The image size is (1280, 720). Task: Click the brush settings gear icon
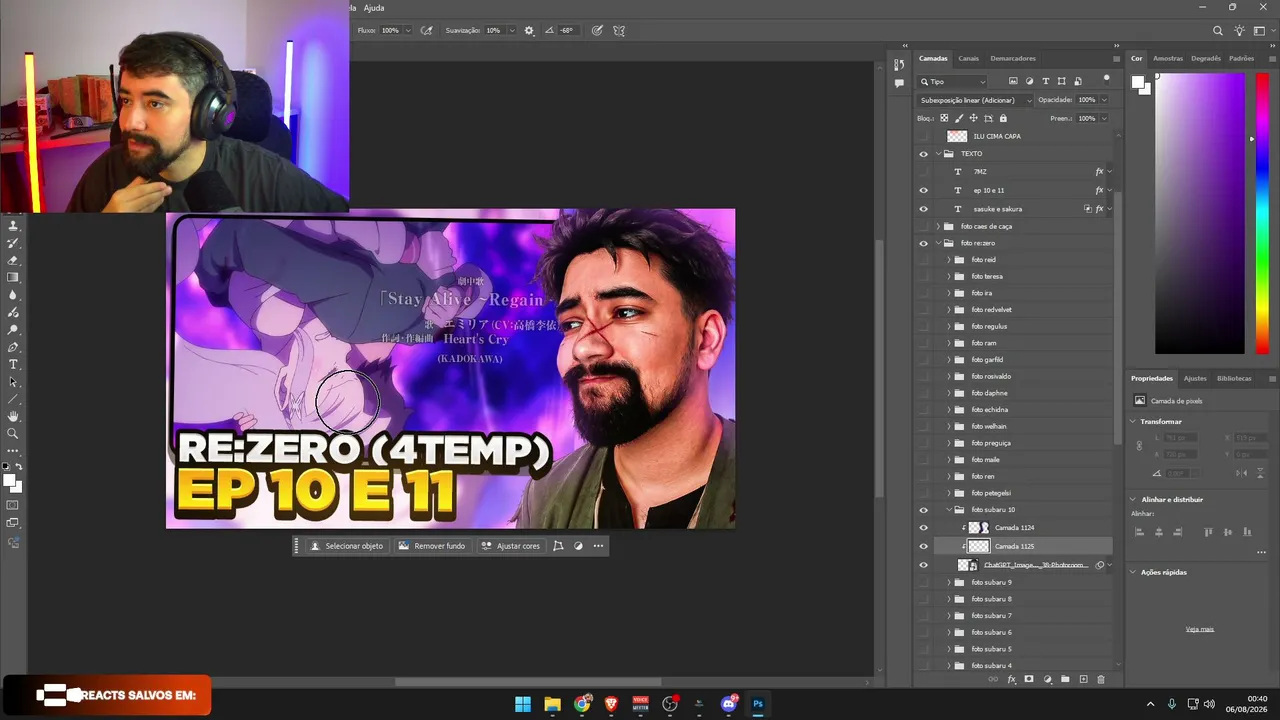point(529,31)
